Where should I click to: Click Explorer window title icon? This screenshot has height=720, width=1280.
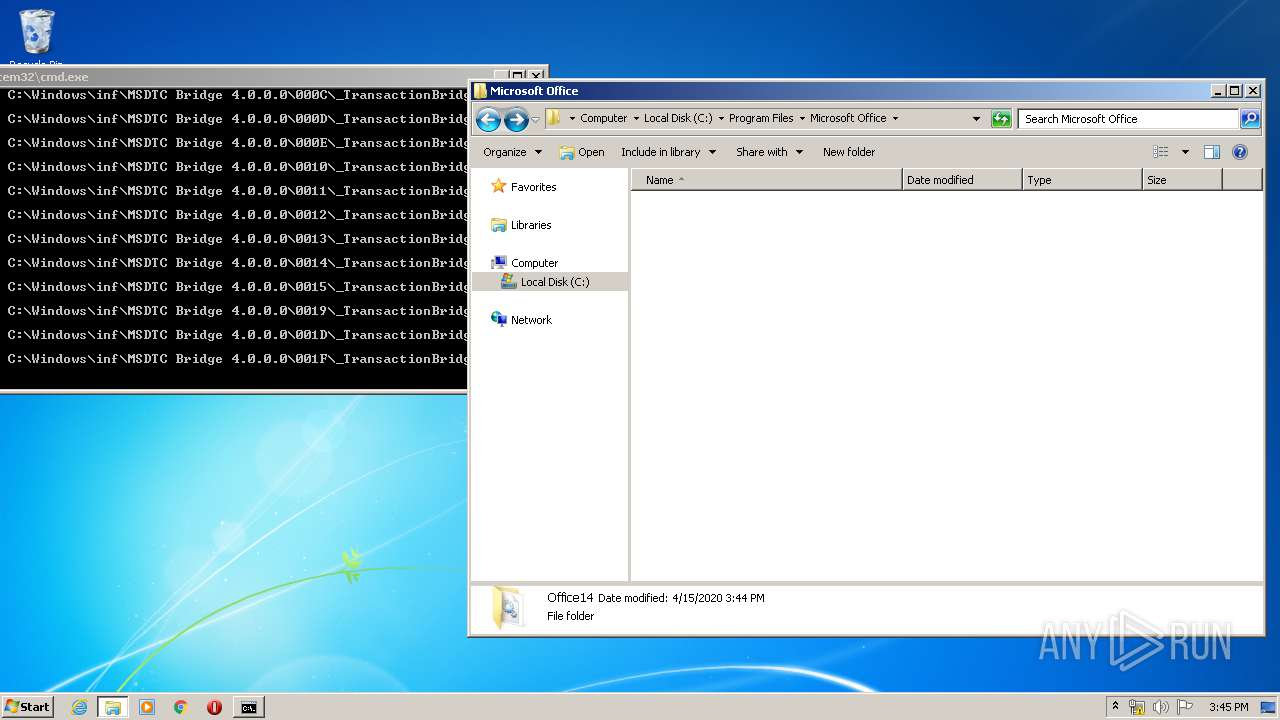pos(480,91)
